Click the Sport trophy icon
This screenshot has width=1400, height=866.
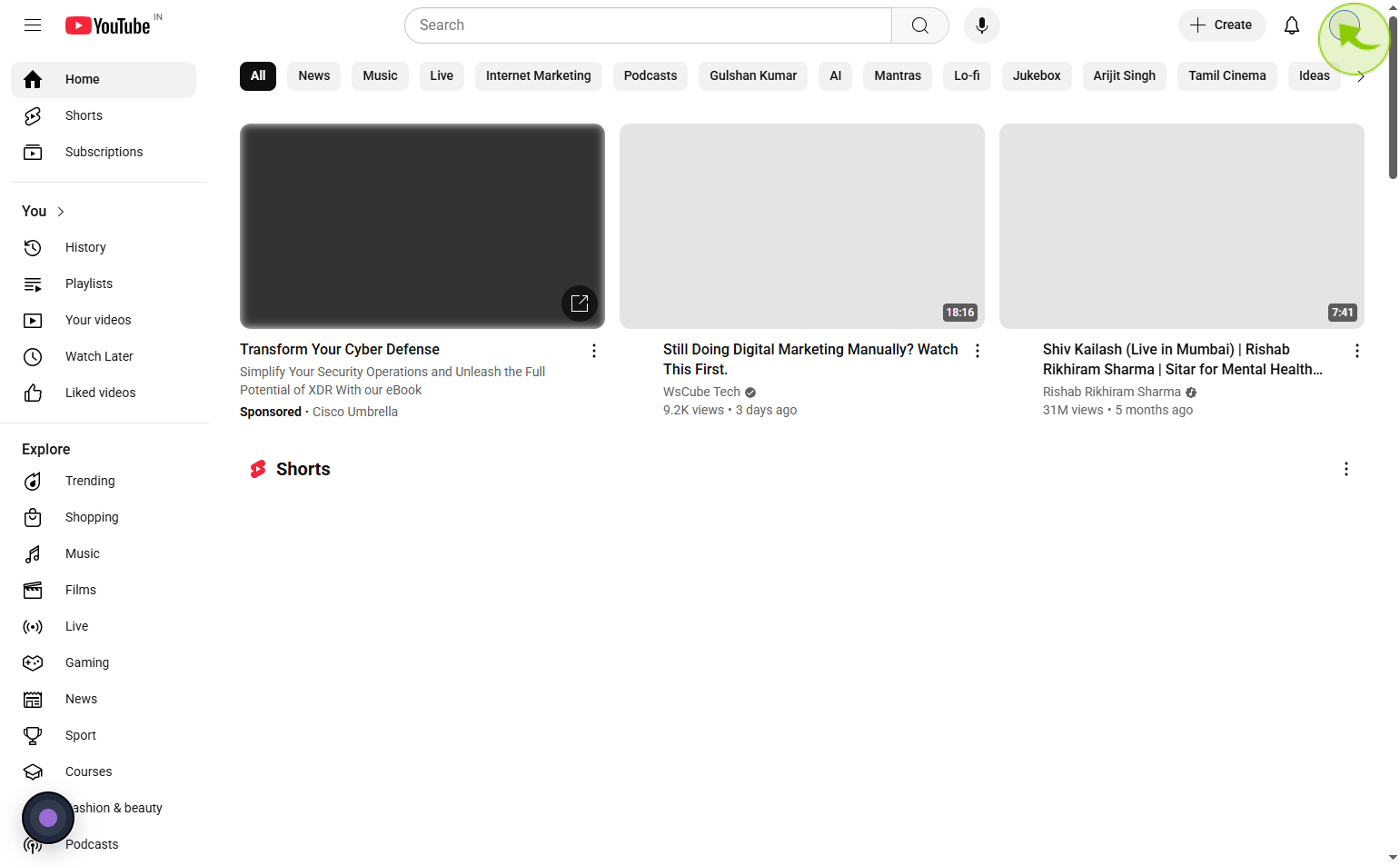33,736
